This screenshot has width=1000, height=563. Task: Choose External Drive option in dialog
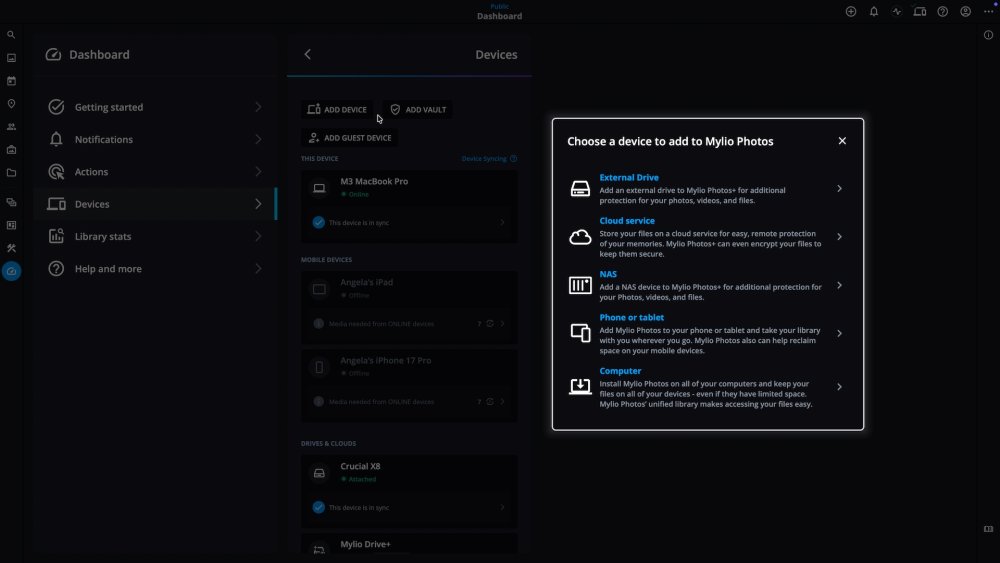coord(707,189)
